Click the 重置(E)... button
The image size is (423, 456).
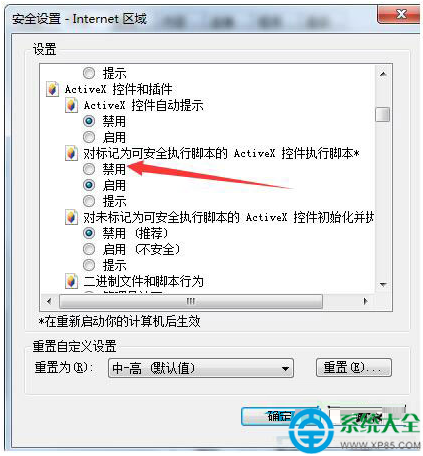tap(354, 368)
